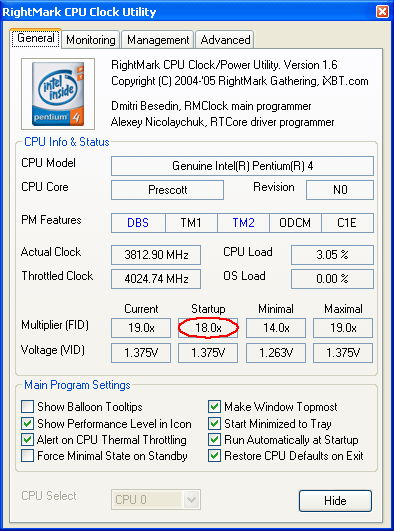The image size is (394, 531).
Task: Click the ODCM feature cell
Action: point(295,223)
